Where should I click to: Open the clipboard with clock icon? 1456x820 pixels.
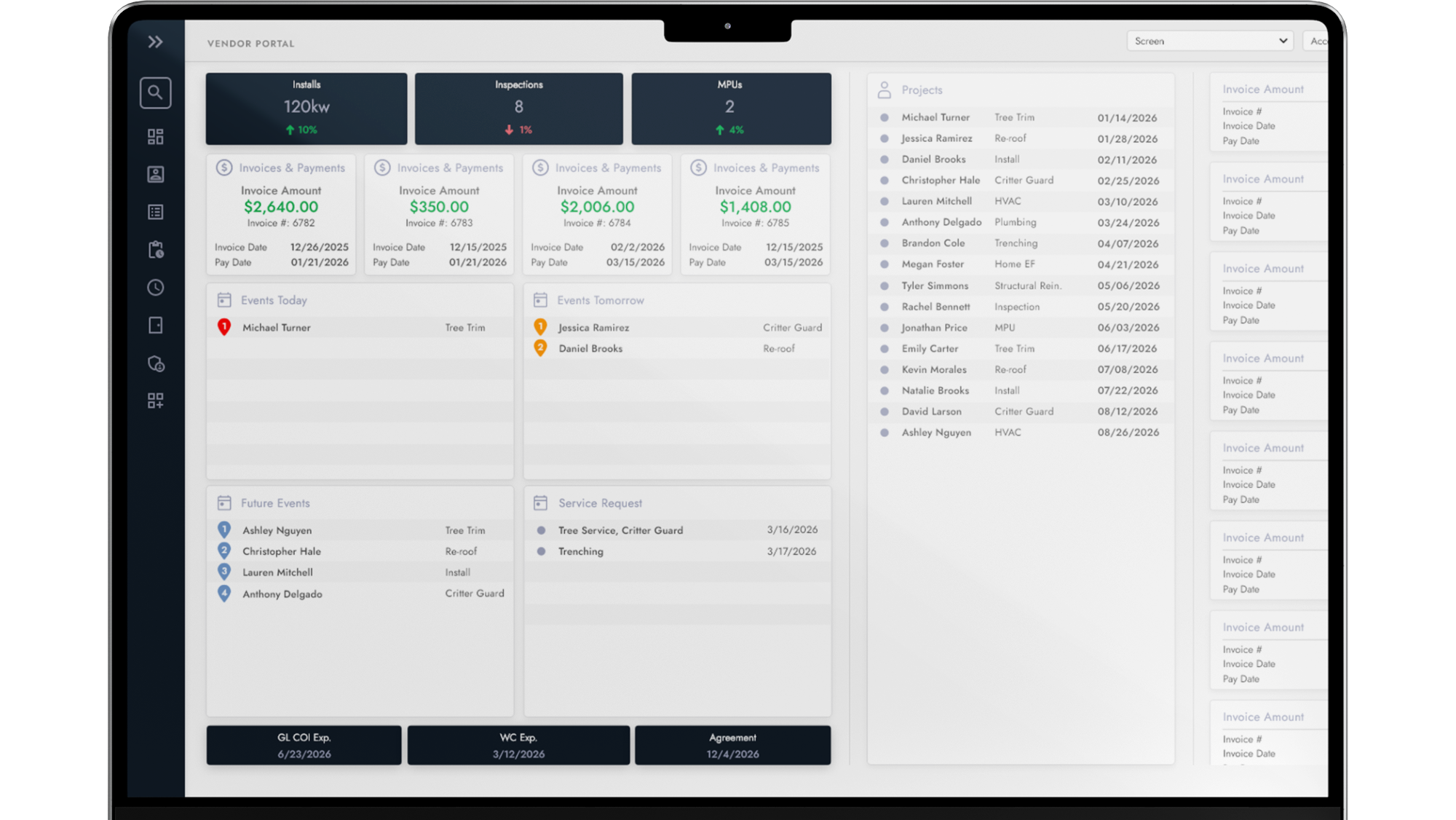(x=155, y=250)
